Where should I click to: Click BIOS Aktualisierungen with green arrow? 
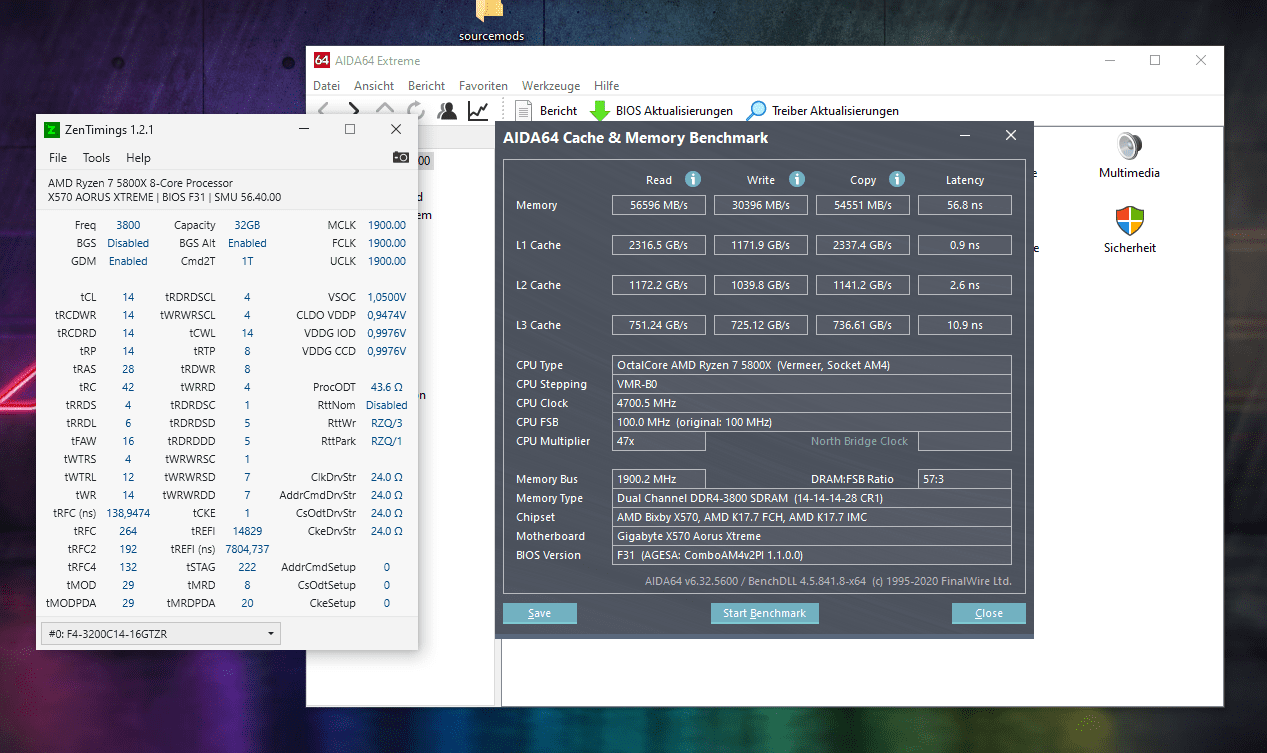662,111
